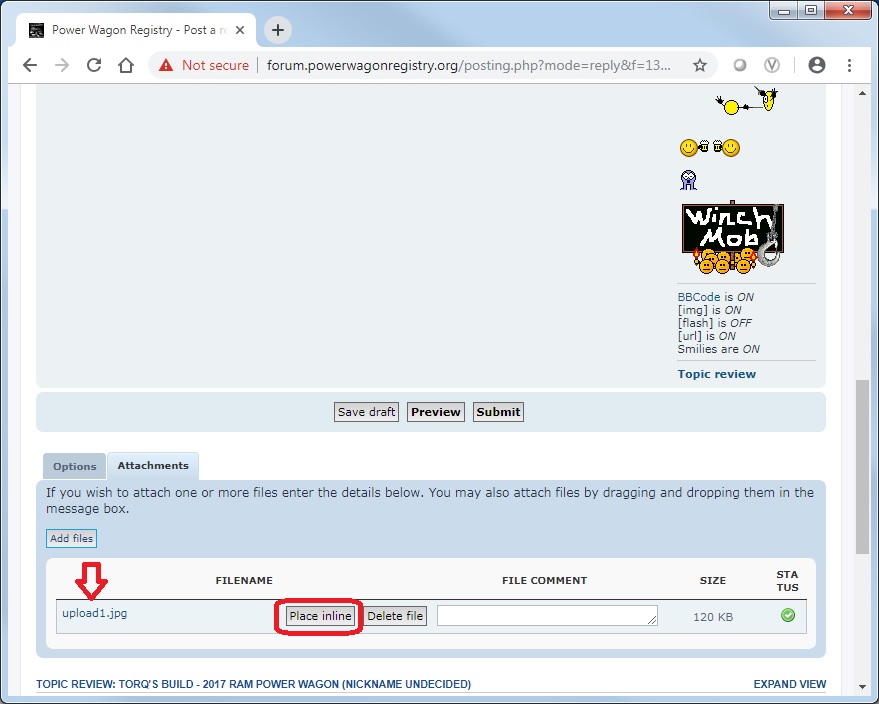879x704 pixels.
Task: Click the FILENAME column header
Action: coord(244,581)
